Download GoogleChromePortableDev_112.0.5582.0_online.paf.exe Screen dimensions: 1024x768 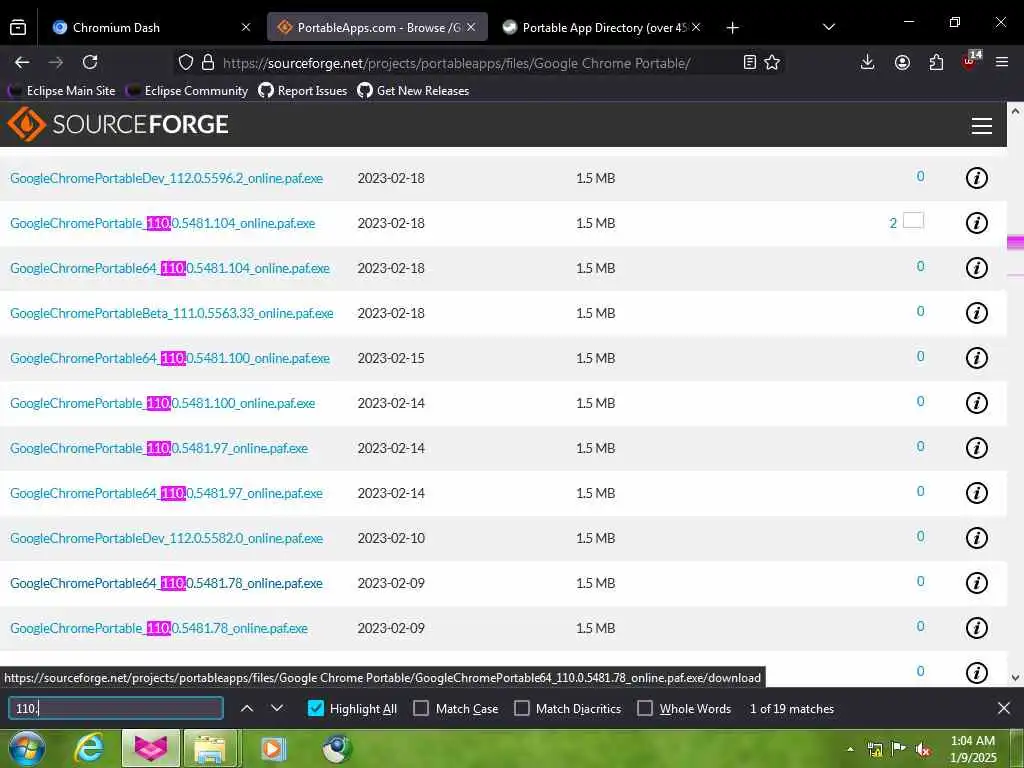[167, 539]
